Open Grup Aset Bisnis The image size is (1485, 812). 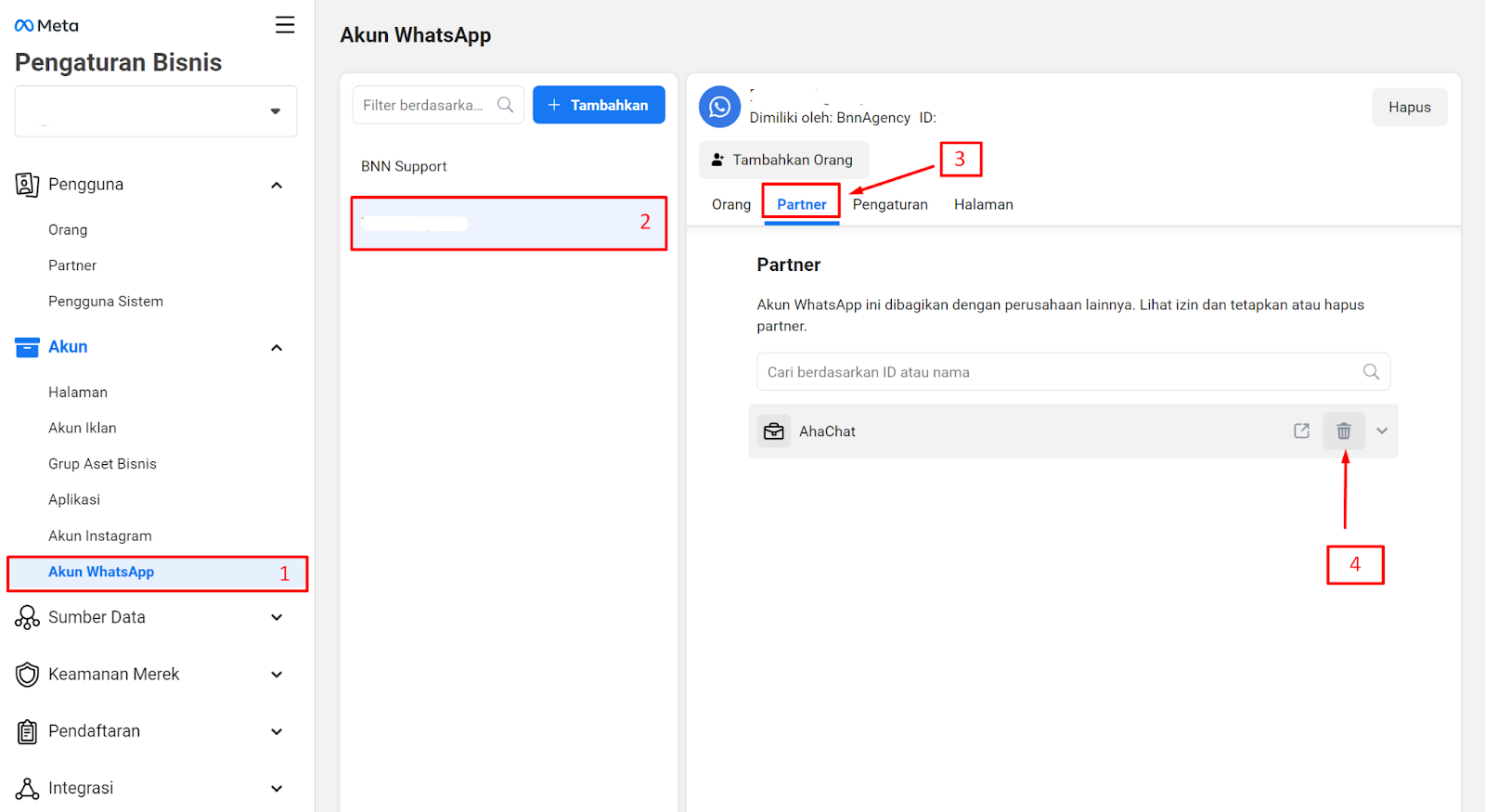coord(102,464)
